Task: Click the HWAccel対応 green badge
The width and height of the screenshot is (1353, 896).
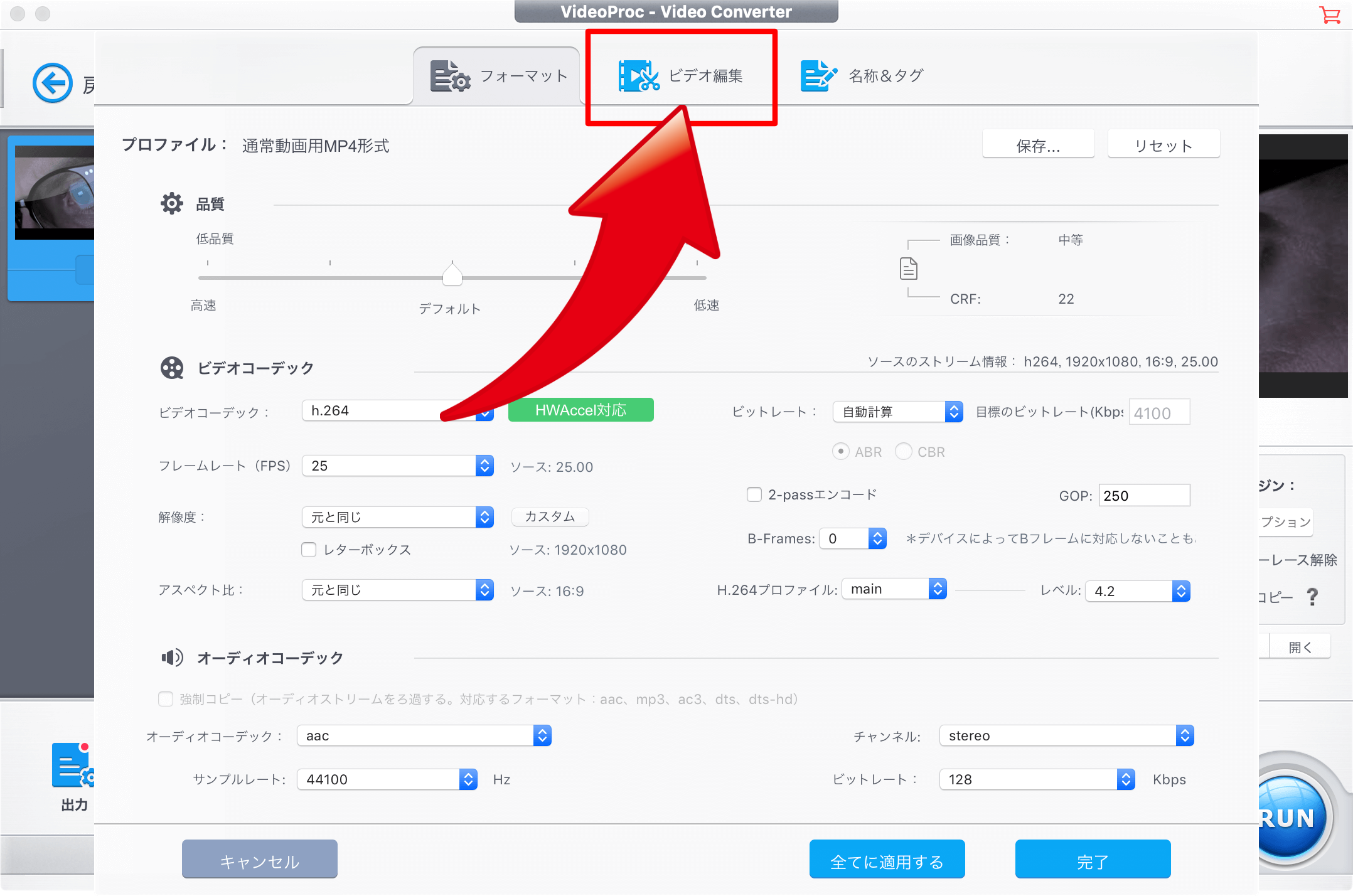Action: (581, 410)
